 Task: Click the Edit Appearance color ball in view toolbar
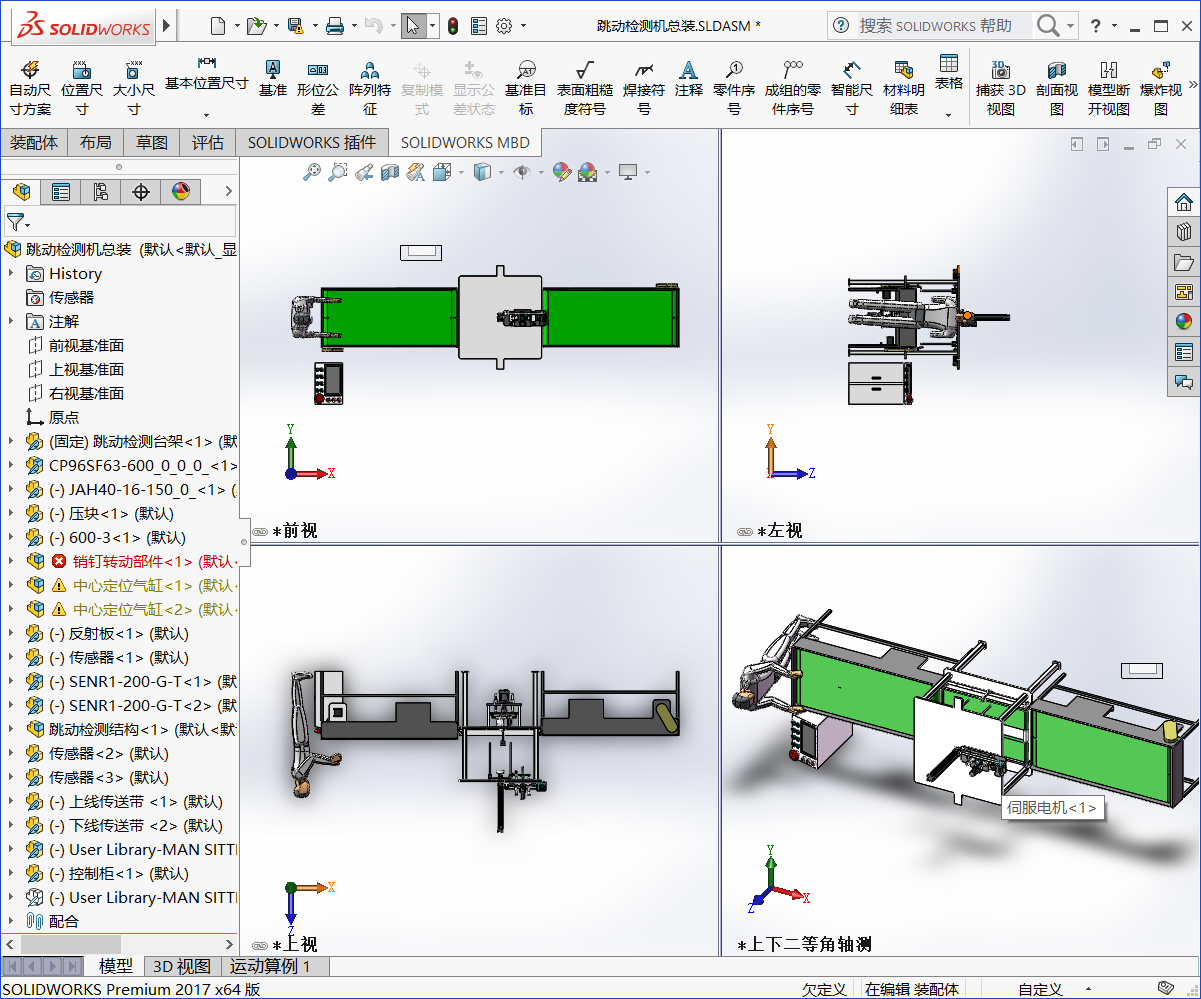[x=562, y=173]
